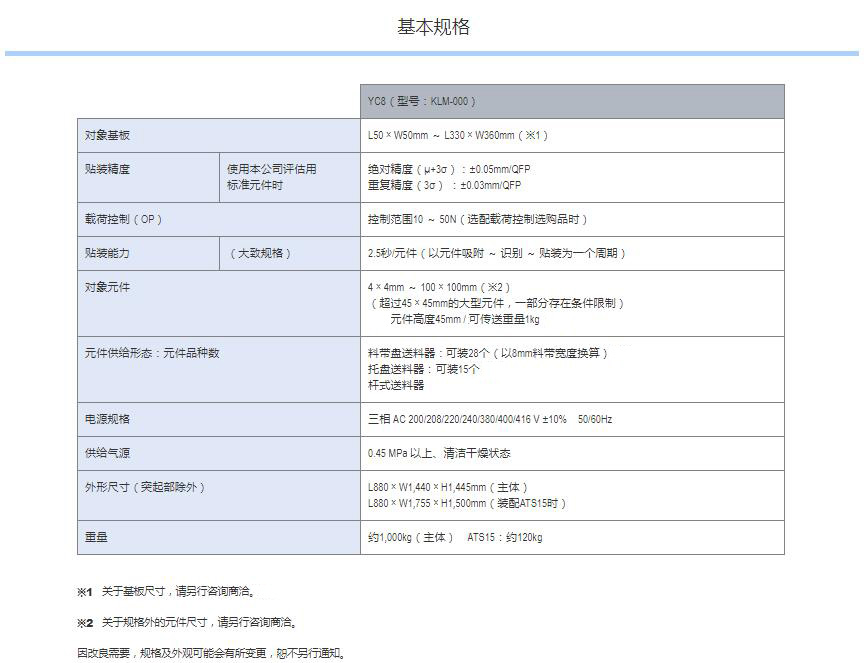Click the 元件供给形态：元件品种数 label

[x=152, y=353]
